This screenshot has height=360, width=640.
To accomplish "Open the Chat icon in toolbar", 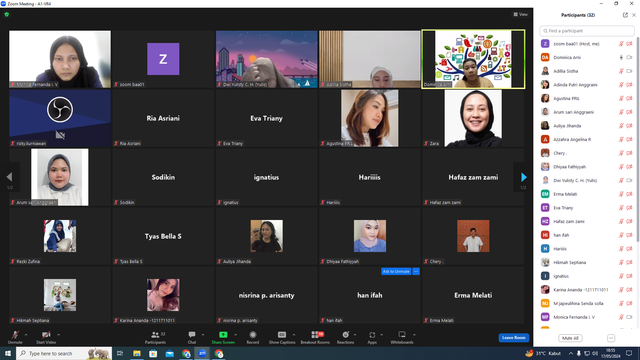I will [x=192, y=335].
